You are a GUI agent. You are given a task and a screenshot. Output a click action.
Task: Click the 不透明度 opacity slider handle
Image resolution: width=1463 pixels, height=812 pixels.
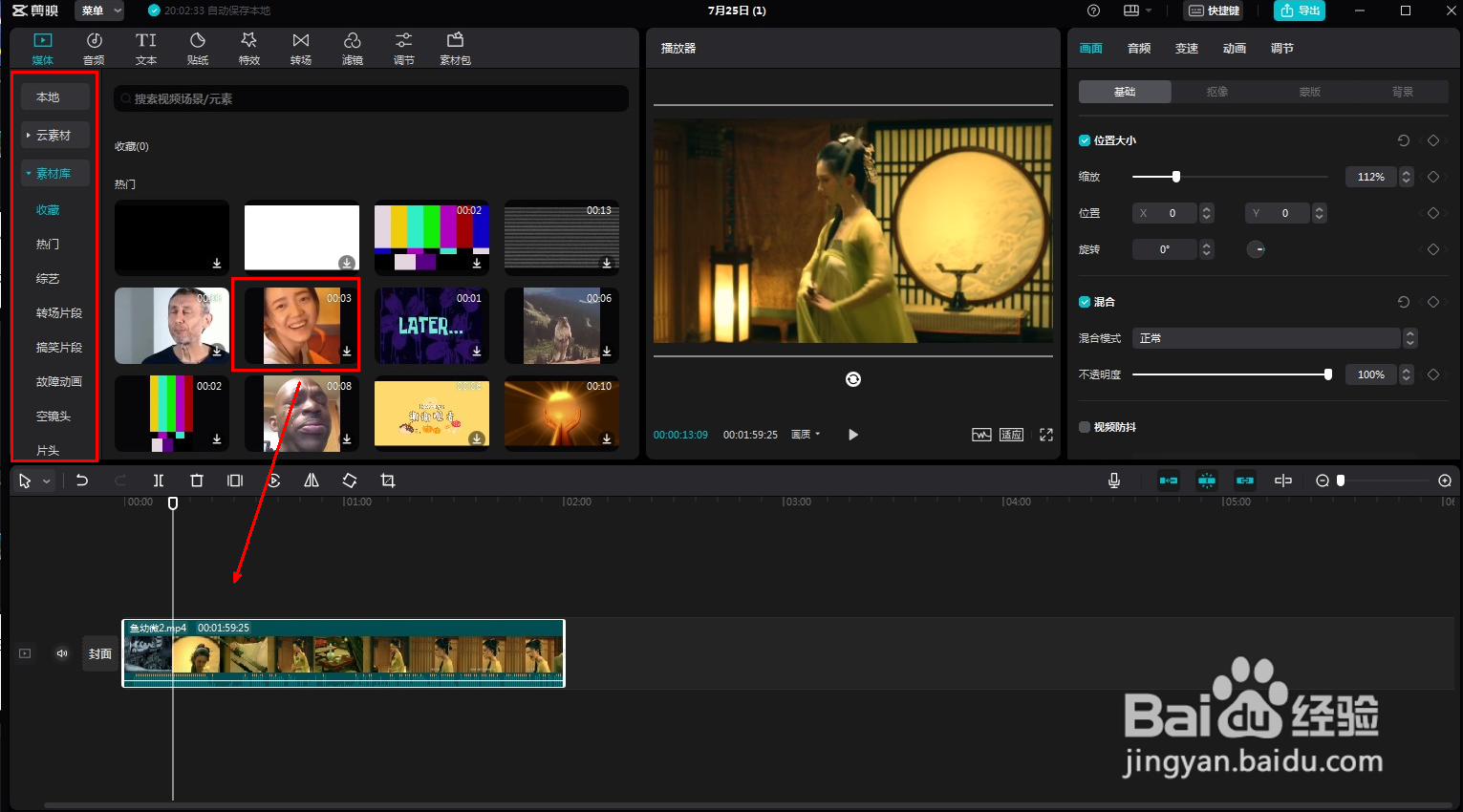pyautogui.click(x=1328, y=374)
